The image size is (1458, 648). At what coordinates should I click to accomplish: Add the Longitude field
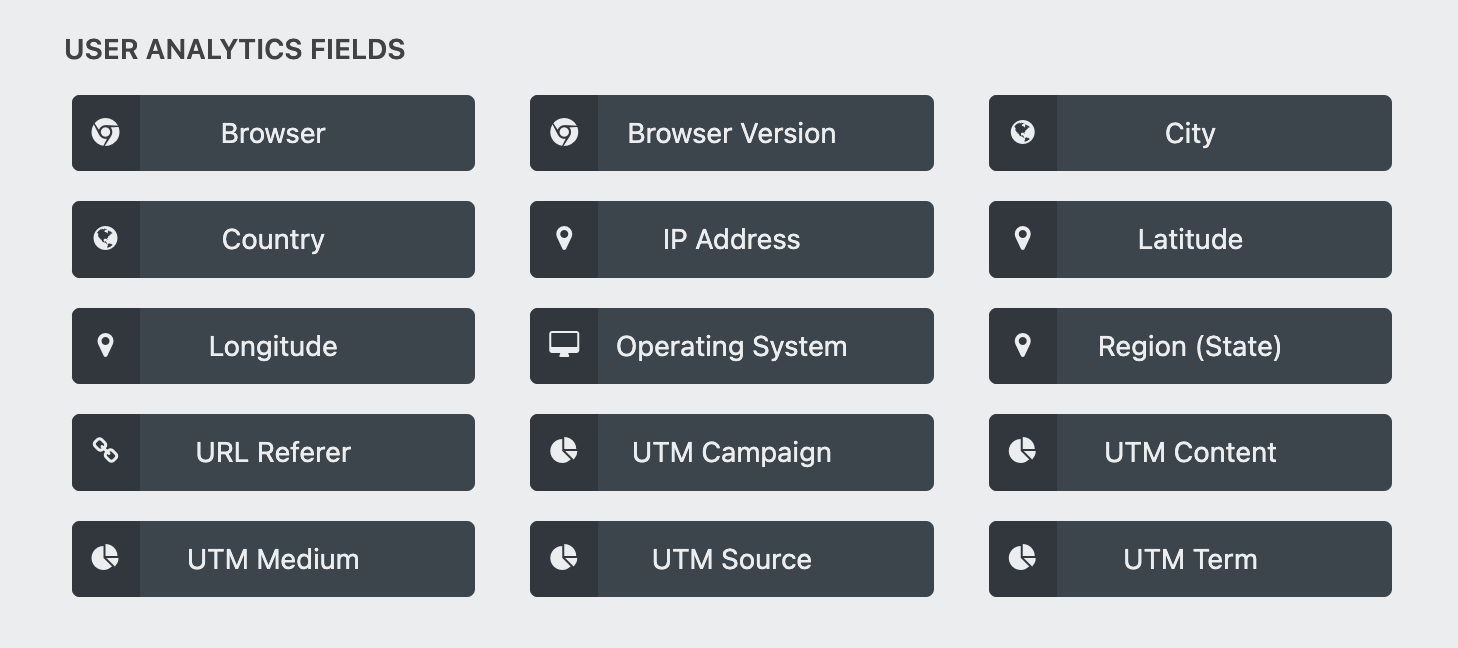pyautogui.click(x=273, y=346)
